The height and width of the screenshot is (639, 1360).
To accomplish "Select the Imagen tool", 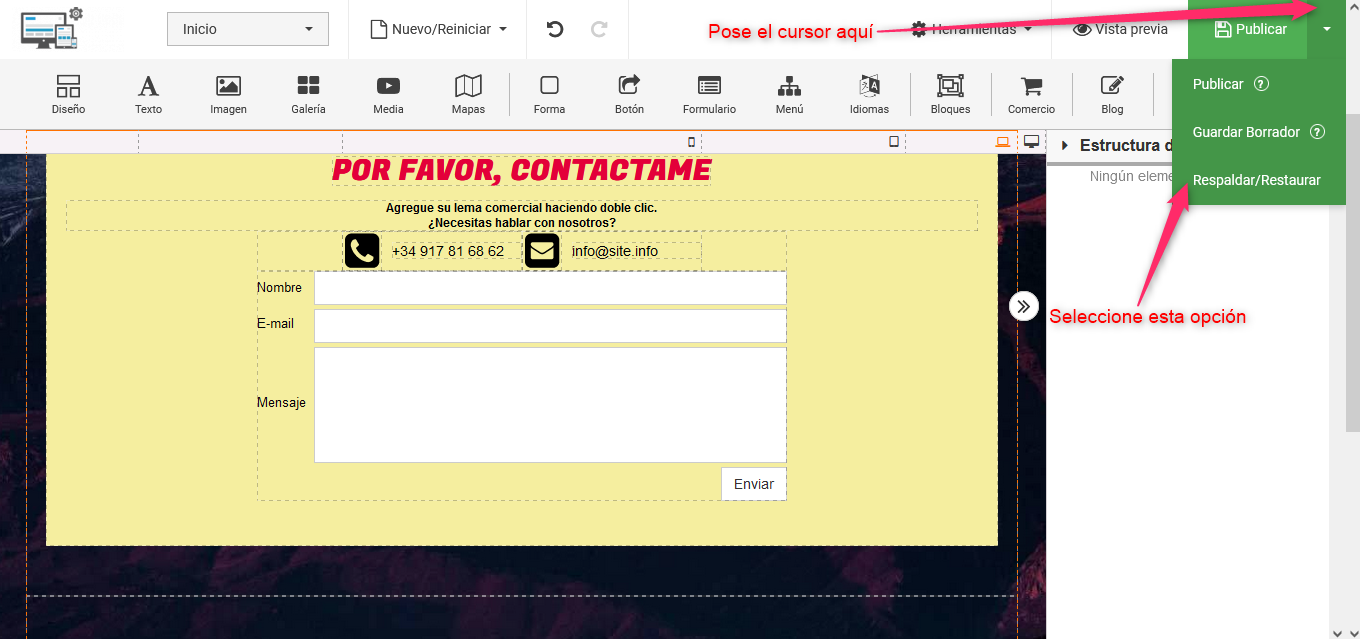I will pyautogui.click(x=228, y=95).
